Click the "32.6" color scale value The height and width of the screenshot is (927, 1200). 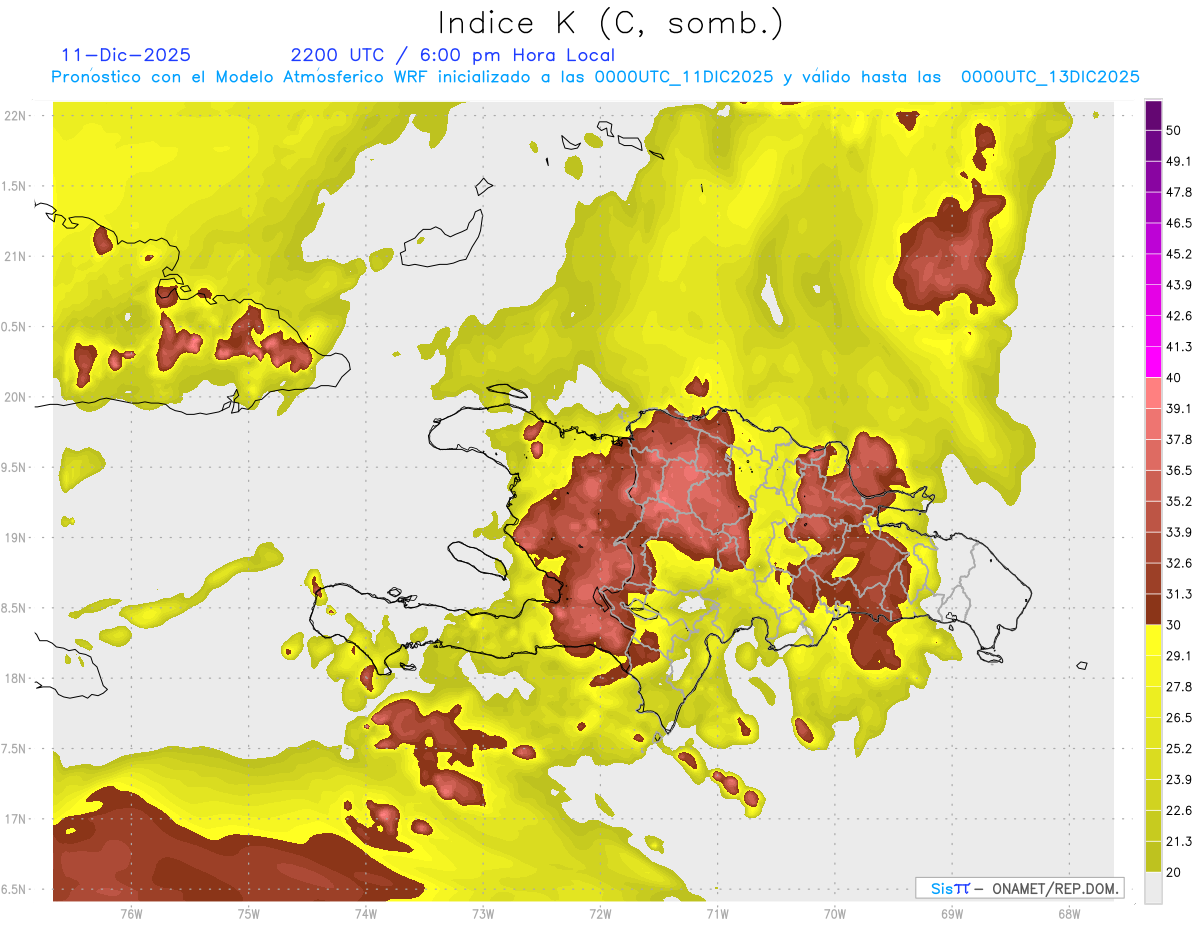click(1179, 563)
